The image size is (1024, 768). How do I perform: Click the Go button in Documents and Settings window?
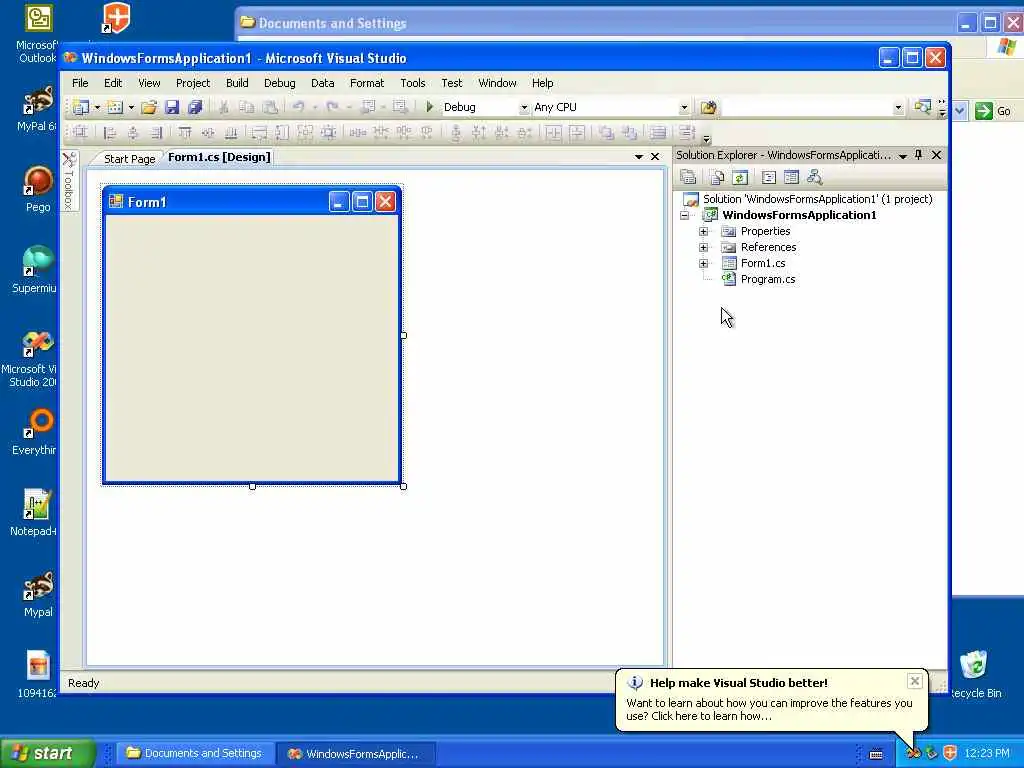point(994,111)
